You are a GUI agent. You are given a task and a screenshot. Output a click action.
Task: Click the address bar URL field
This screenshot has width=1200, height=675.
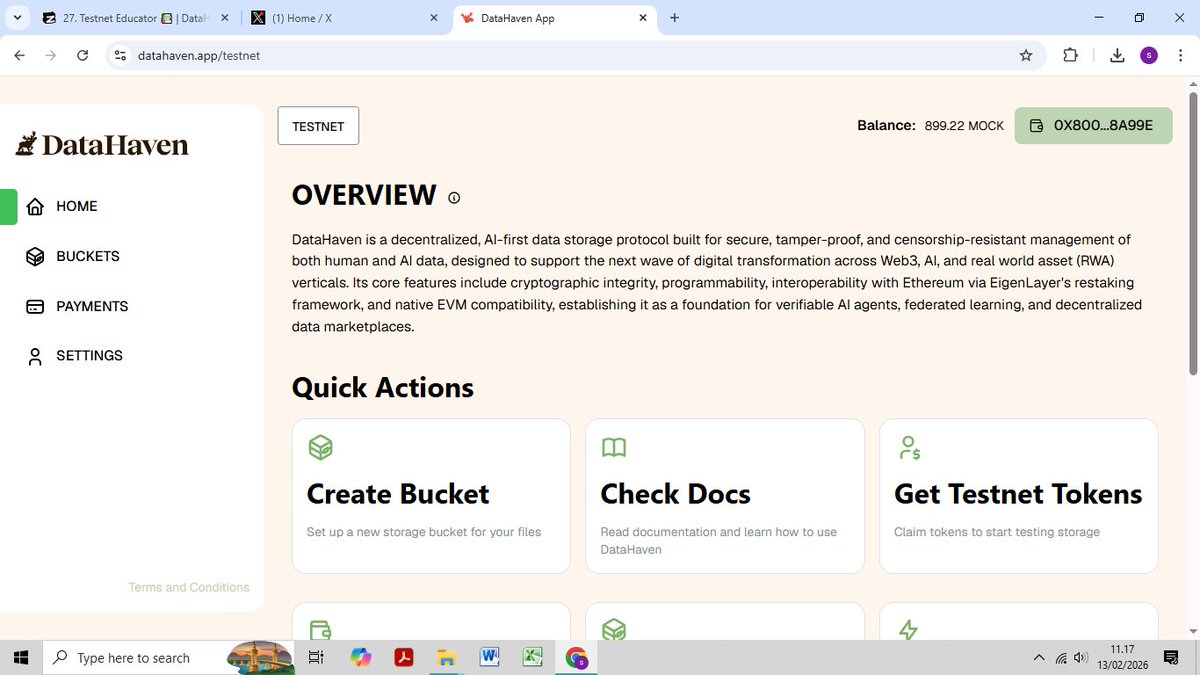point(575,56)
